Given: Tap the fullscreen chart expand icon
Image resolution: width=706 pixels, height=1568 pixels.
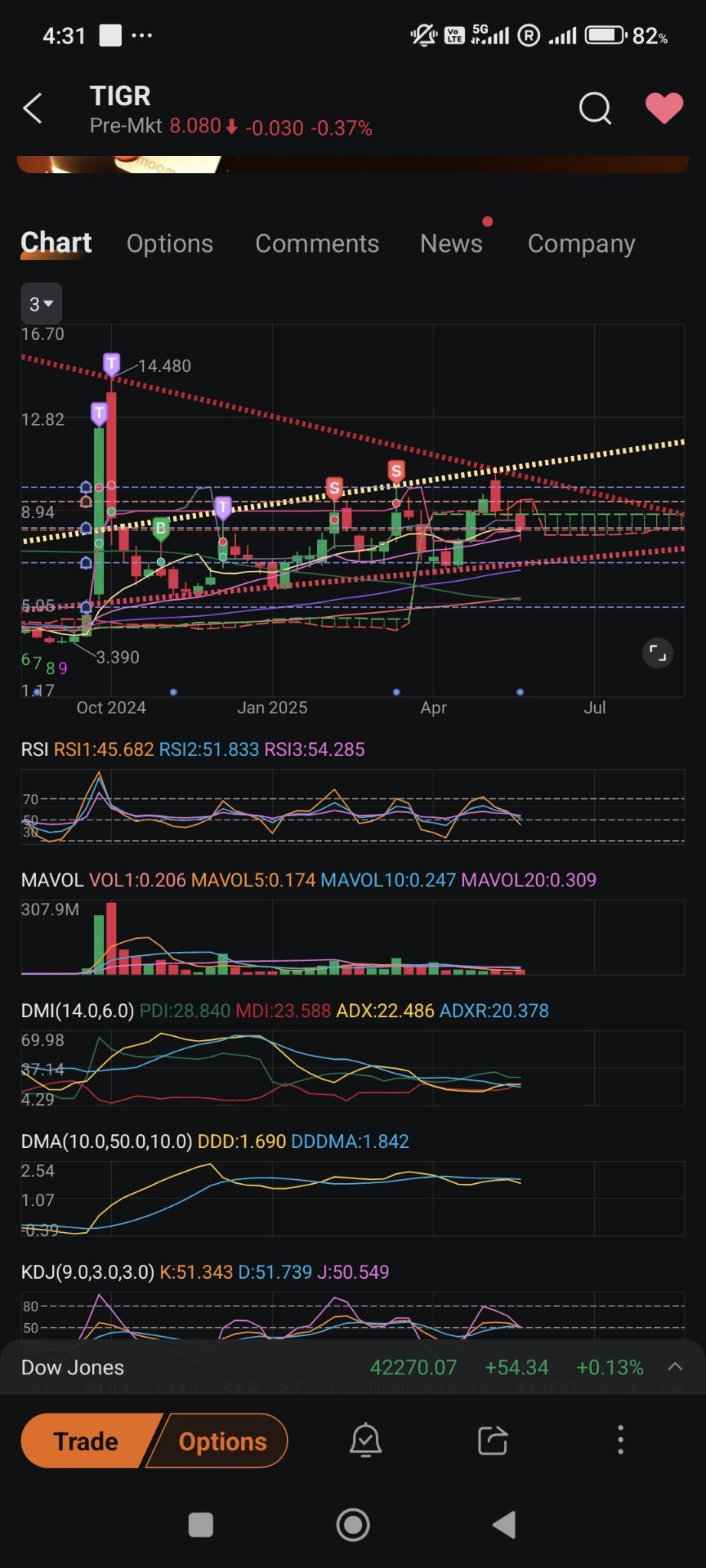Looking at the screenshot, I should click(x=658, y=653).
